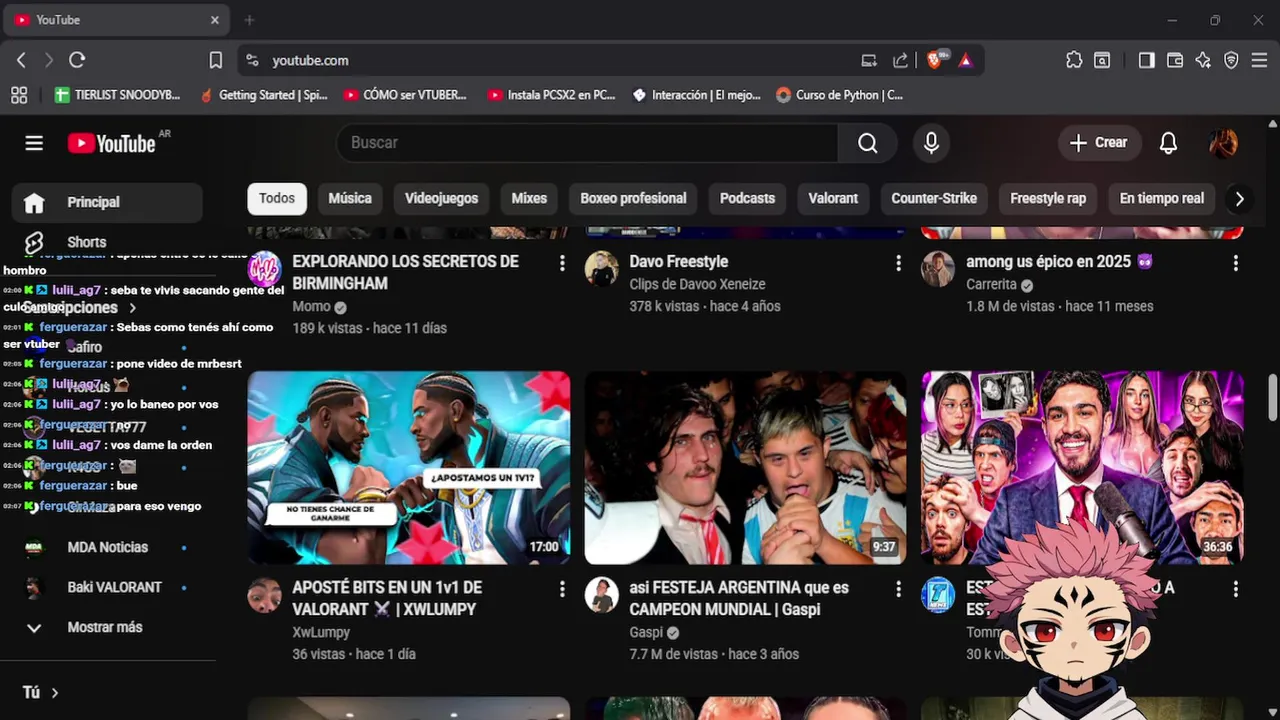Open the Interacción bookmark
The image size is (1280, 720).
pyautogui.click(x=696, y=95)
